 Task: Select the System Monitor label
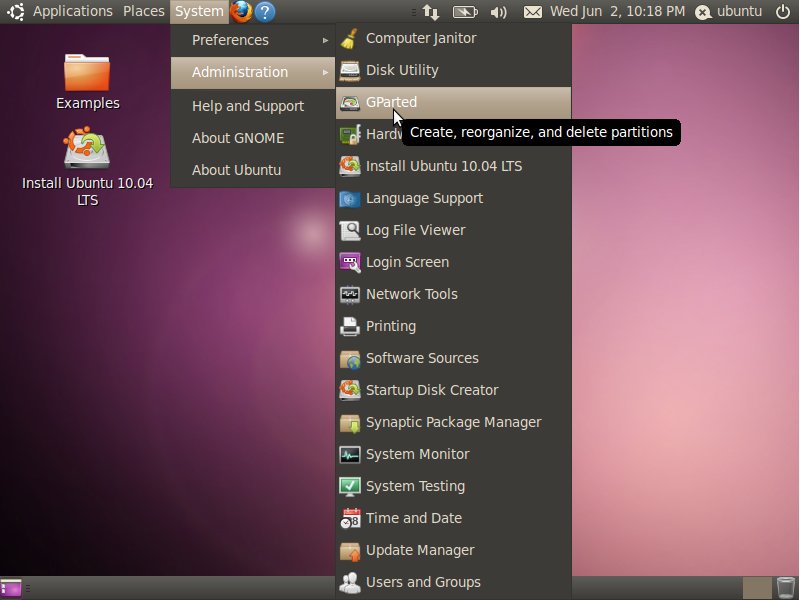coord(417,454)
